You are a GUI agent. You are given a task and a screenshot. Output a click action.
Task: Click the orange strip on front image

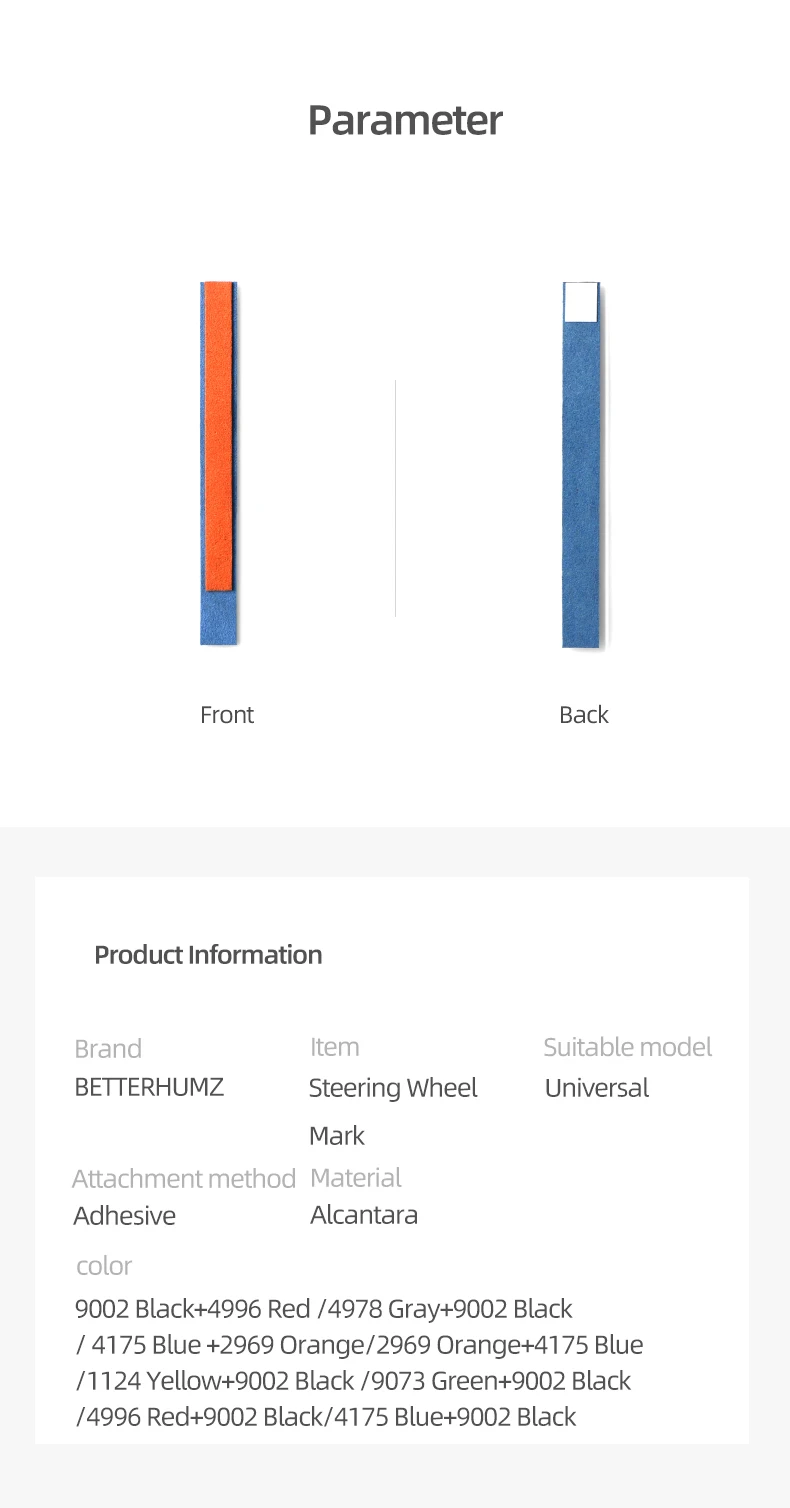219,436
